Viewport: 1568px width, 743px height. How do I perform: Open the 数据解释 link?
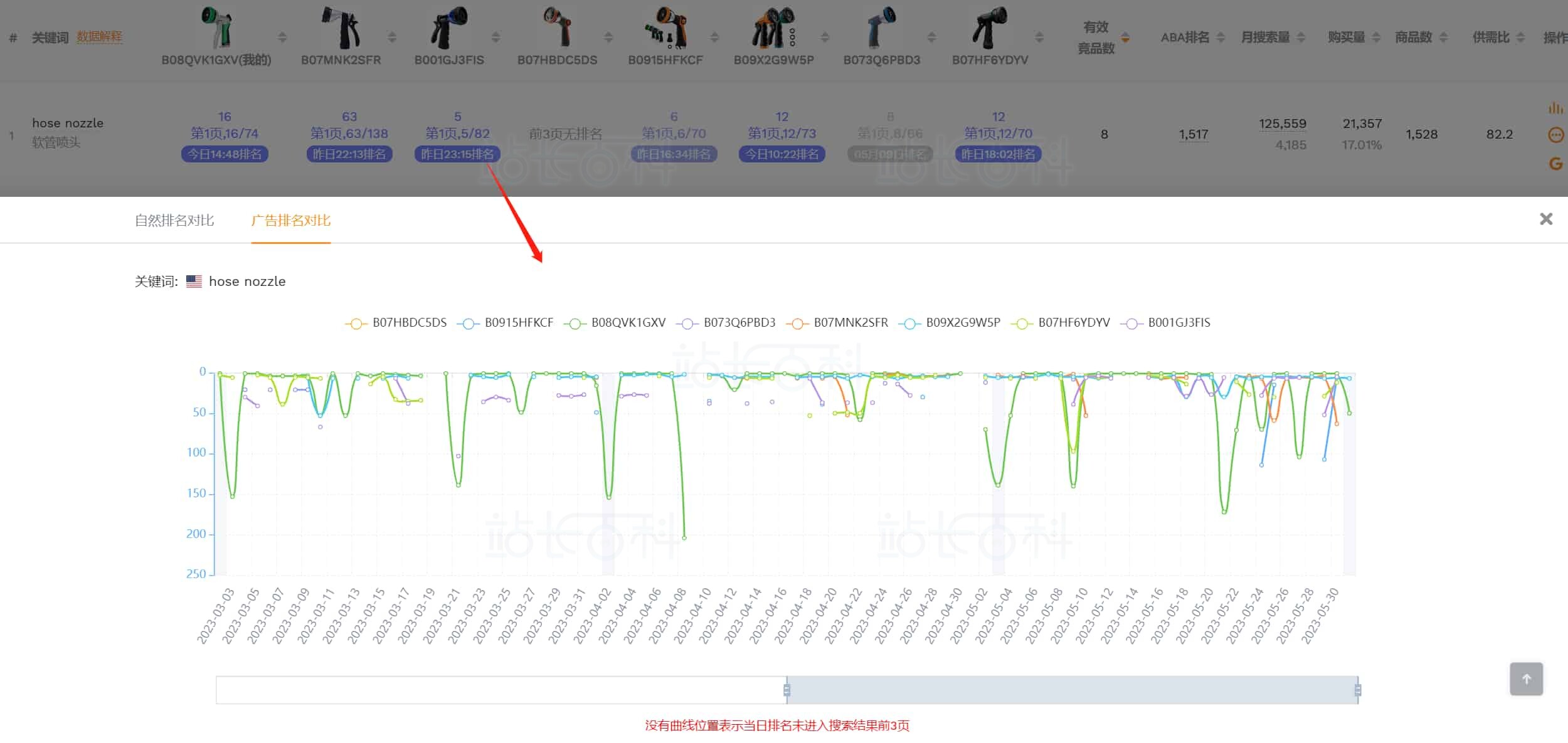(99, 37)
